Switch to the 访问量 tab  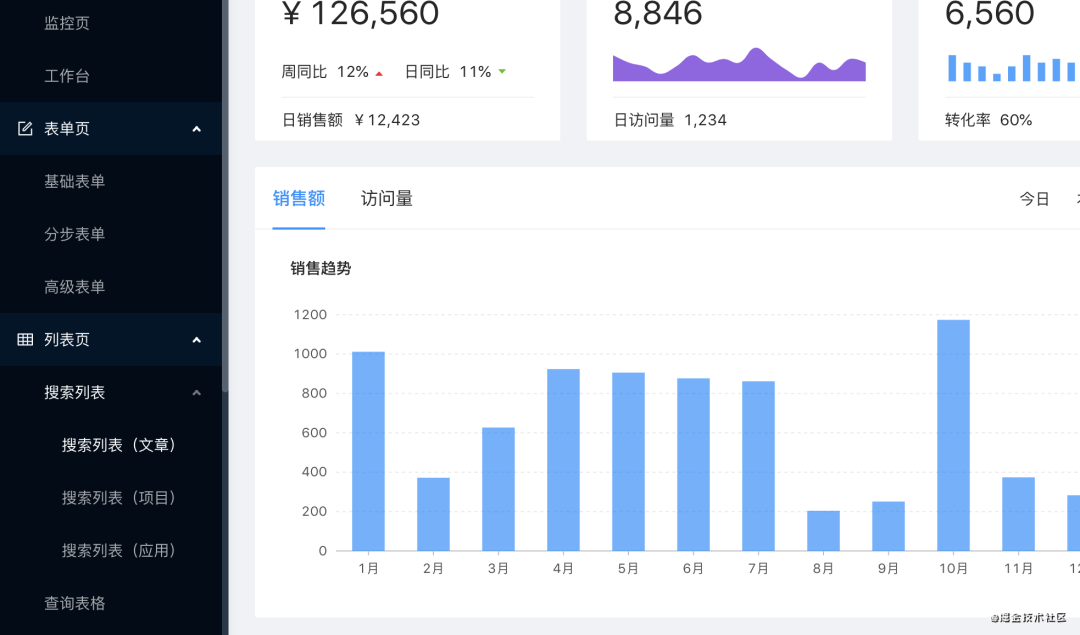(386, 199)
